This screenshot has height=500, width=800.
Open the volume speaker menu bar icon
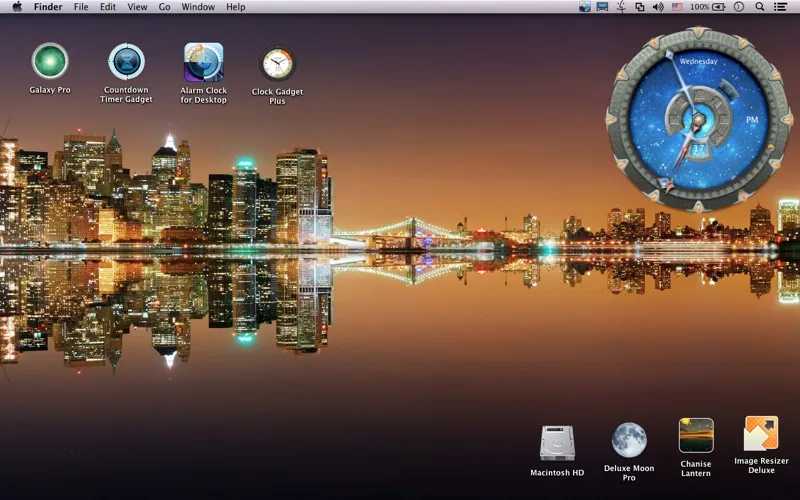click(658, 7)
